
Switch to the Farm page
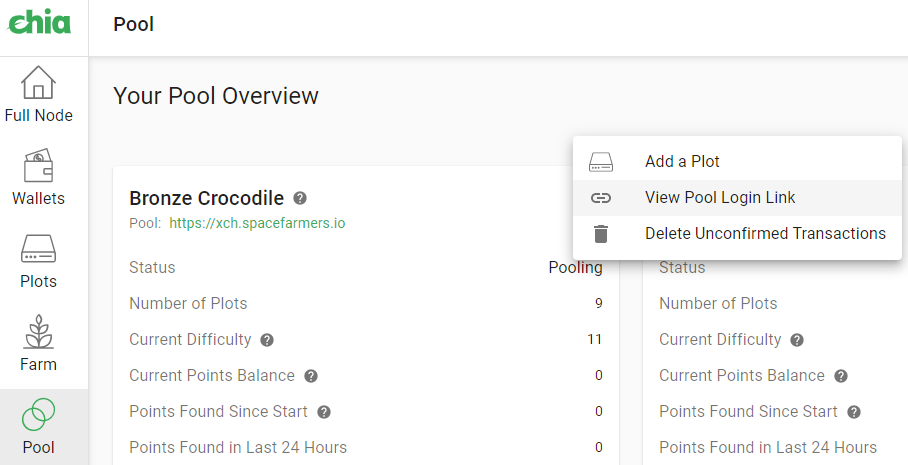(38, 343)
